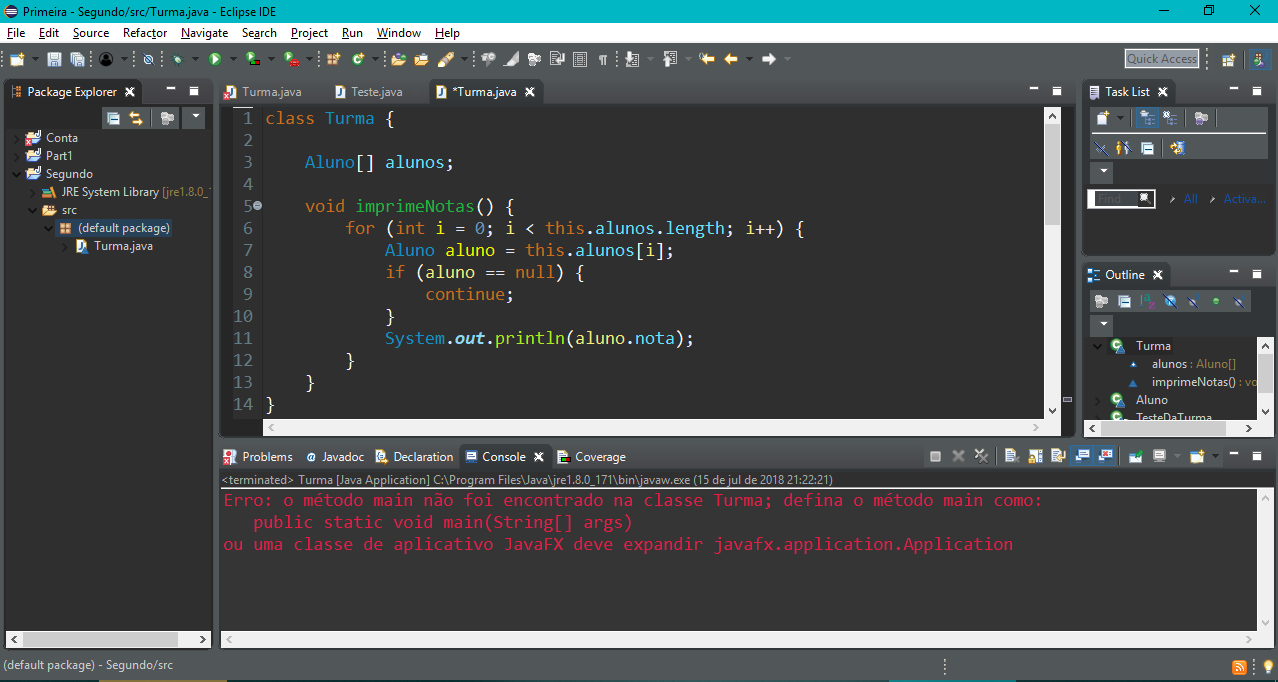The height and width of the screenshot is (682, 1278).
Task: Toggle Hide Fields in Outline
Action: point(1170,301)
